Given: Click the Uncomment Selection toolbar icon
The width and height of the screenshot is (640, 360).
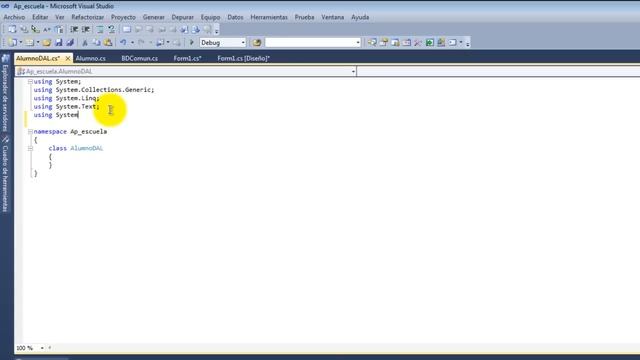Looking at the screenshot, I should (x=111, y=29).
